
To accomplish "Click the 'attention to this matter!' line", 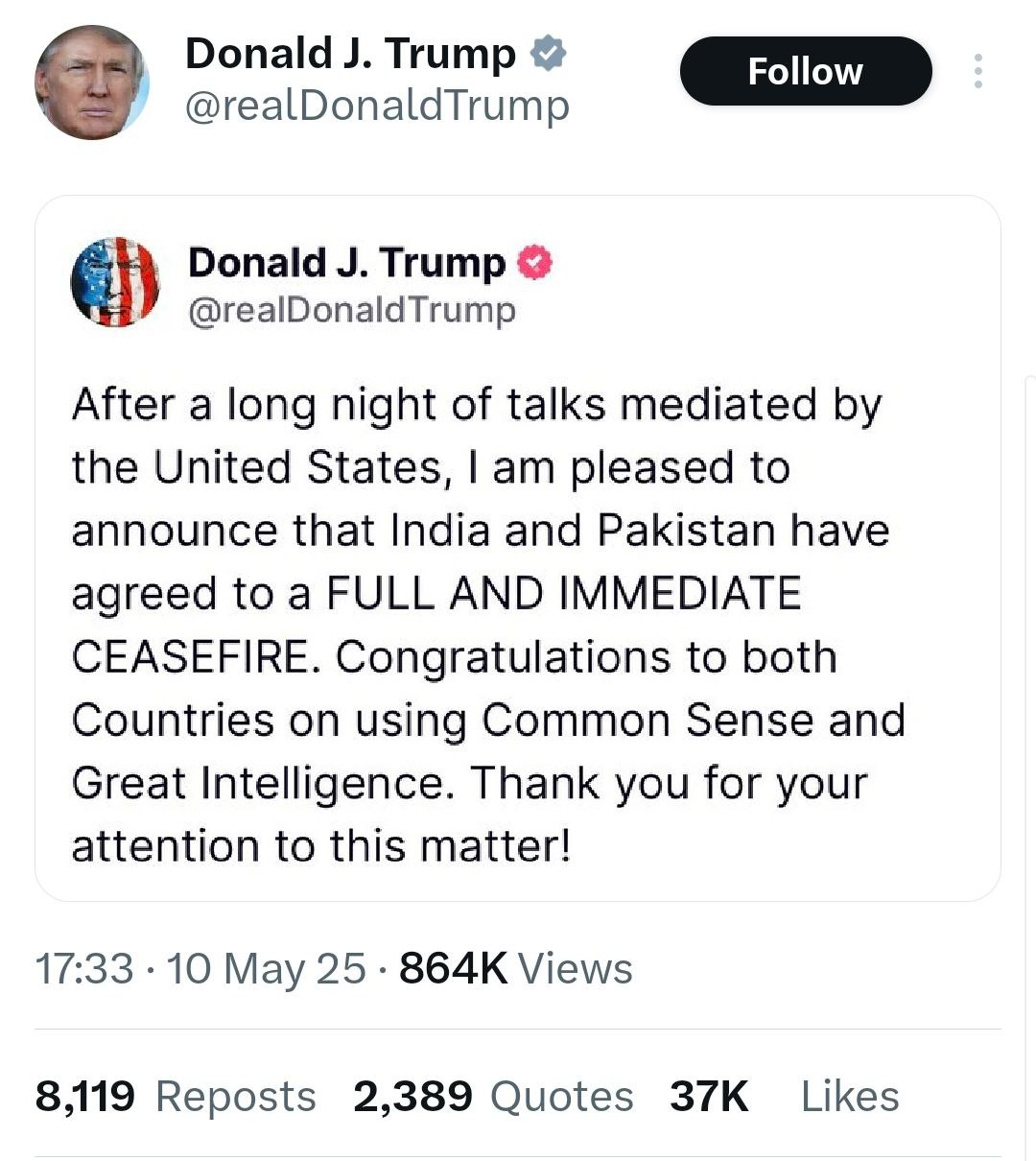I will [321, 846].
